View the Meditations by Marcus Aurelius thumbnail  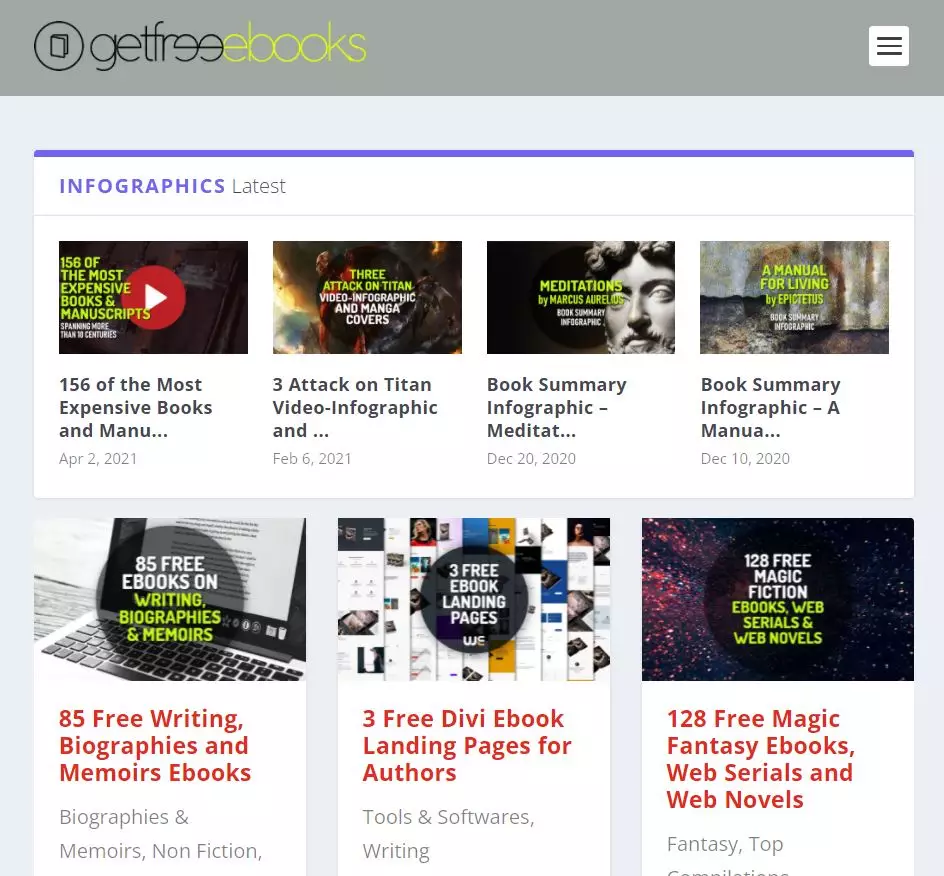(x=580, y=297)
